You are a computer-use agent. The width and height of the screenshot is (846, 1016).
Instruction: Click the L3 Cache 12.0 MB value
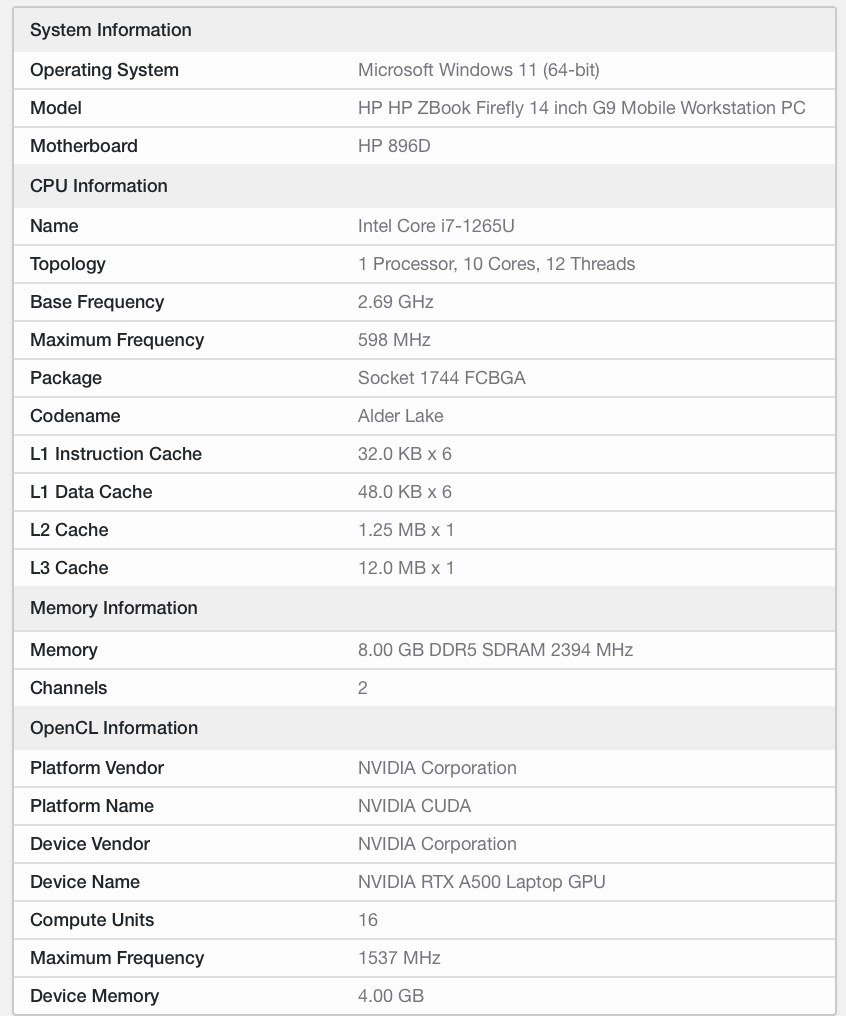click(x=406, y=568)
